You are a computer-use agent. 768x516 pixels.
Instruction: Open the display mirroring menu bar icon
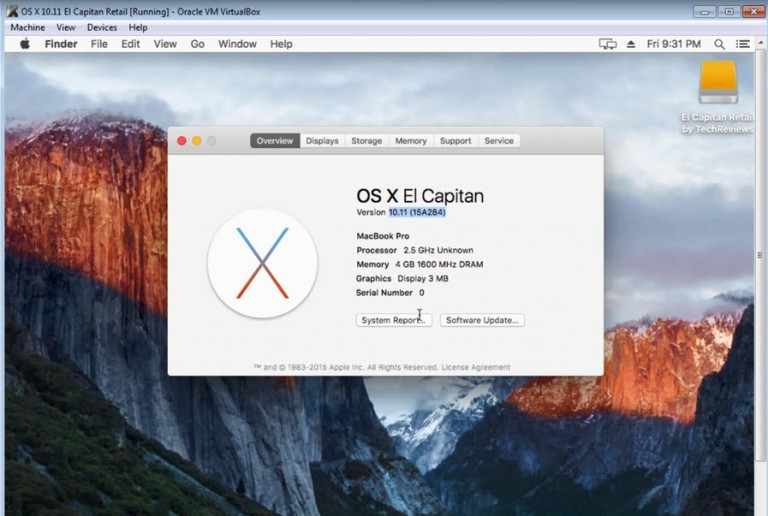(607, 44)
